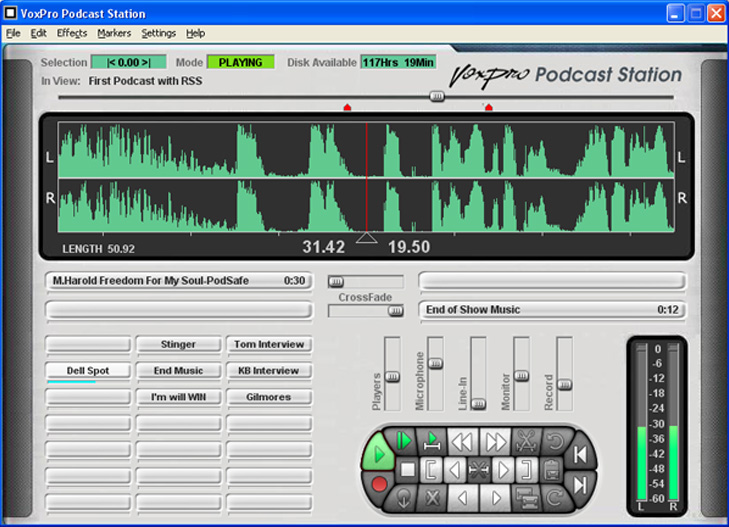Jump to start with skip-to-beginning button
The image size is (729, 527).
(x=580, y=455)
